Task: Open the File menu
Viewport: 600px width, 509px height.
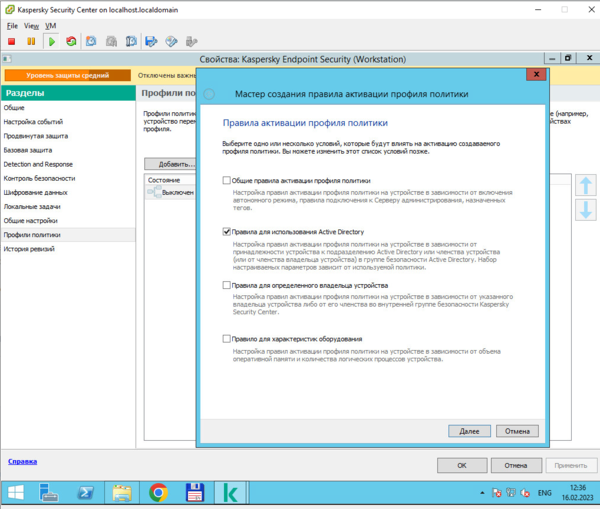Action: pos(12,24)
